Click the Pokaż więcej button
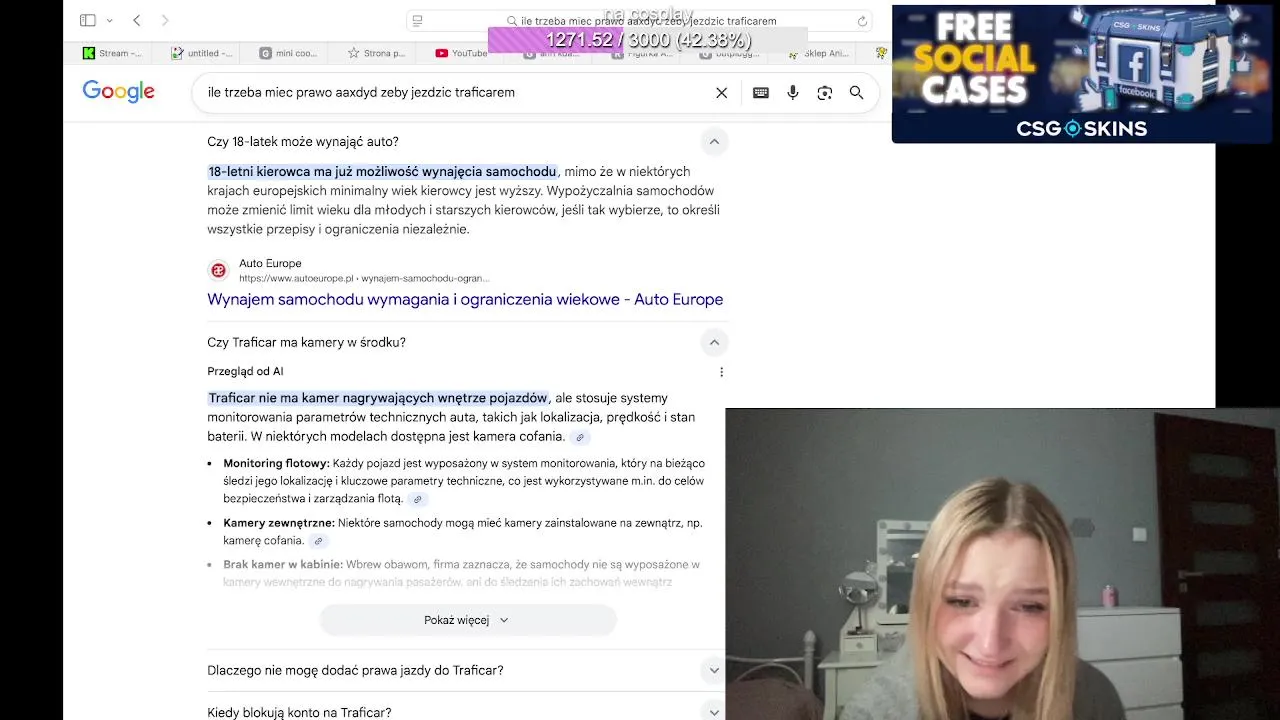The width and height of the screenshot is (1280, 720). [x=468, y=620]
